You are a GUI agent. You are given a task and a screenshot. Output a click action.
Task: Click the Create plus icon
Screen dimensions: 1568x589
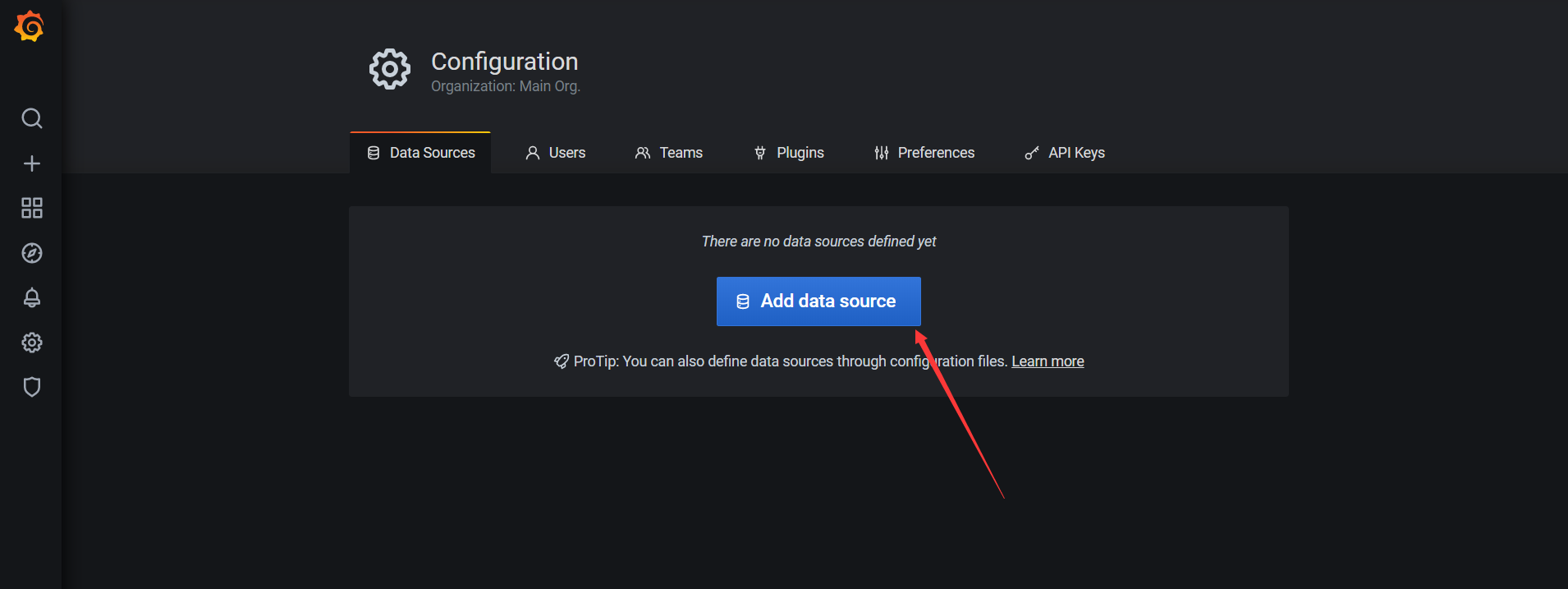click(x=32, y=163)
